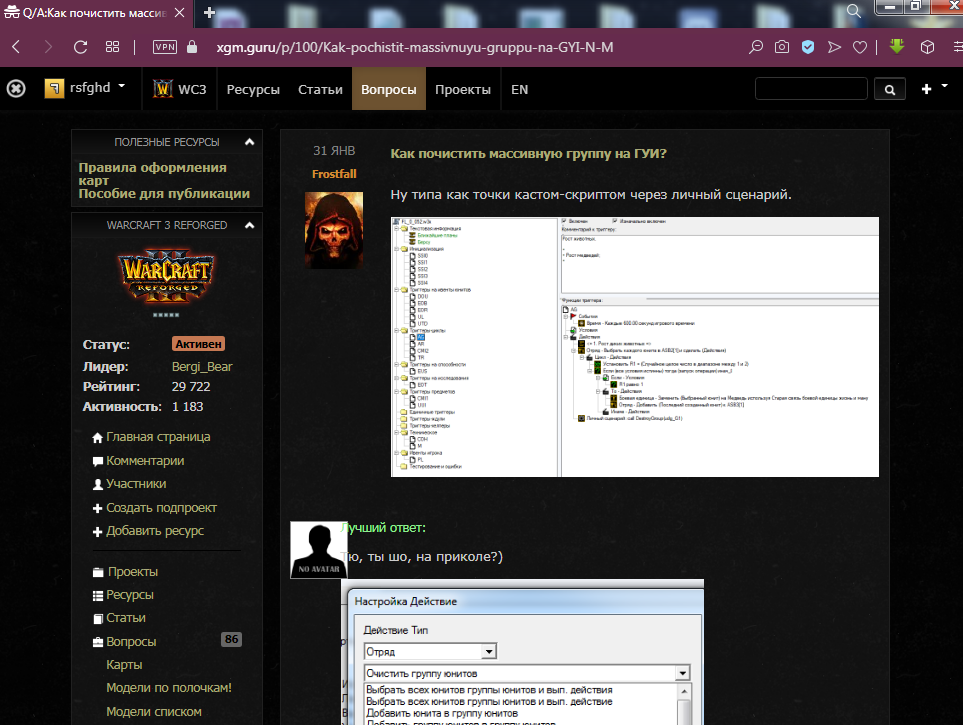
Task: Focus the site search field
Action: (x=811, y=89)
